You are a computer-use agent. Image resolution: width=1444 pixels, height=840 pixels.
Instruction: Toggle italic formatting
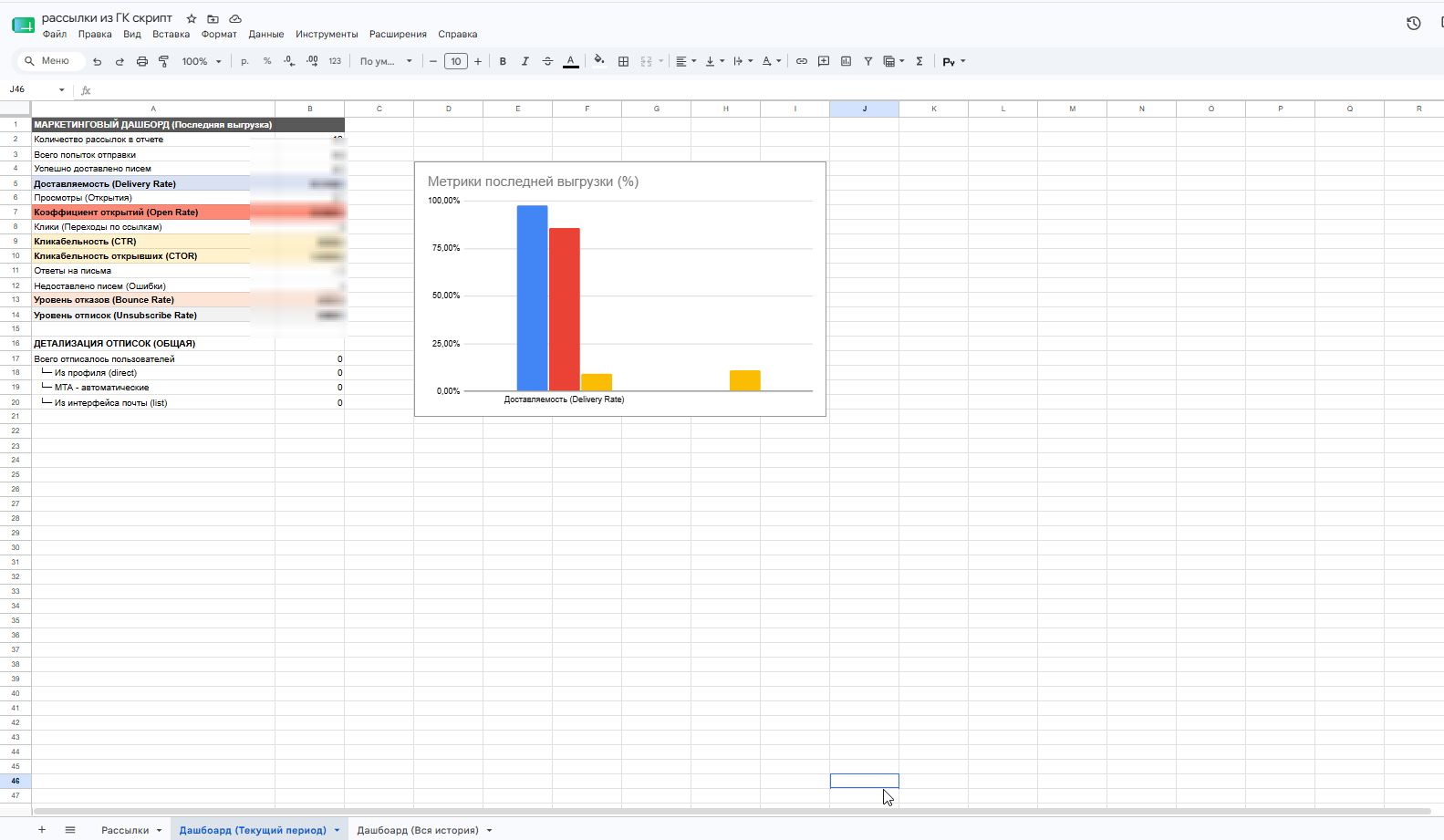pos(525,61)
